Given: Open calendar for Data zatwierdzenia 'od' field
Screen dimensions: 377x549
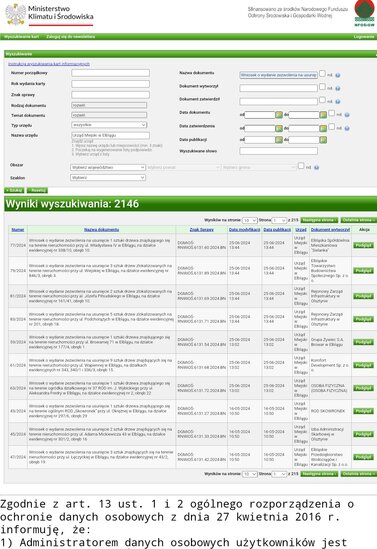Looking at the screenshot, I should [x=279, y=128].
